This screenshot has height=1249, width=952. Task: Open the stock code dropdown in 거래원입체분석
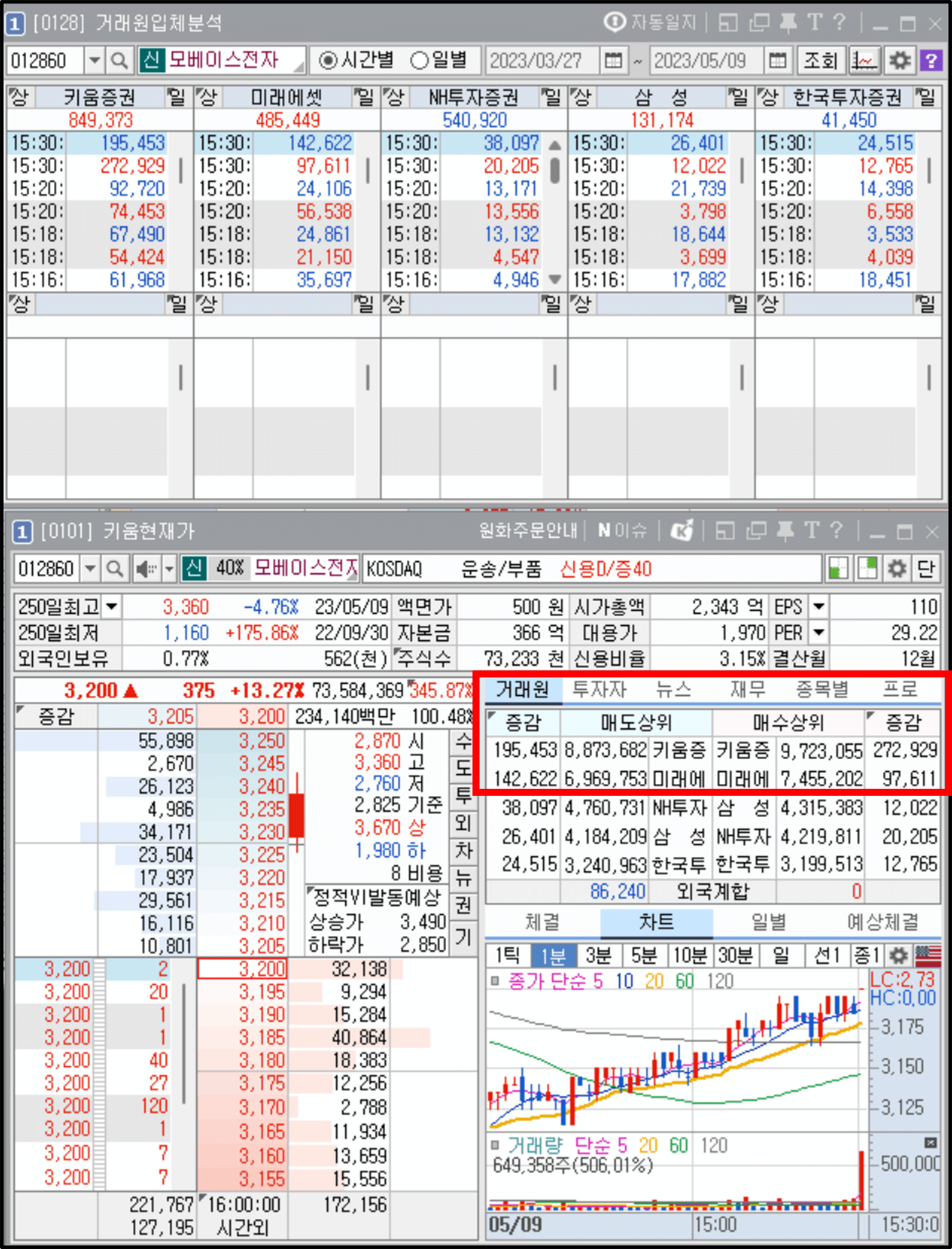(x=95, y=60)
